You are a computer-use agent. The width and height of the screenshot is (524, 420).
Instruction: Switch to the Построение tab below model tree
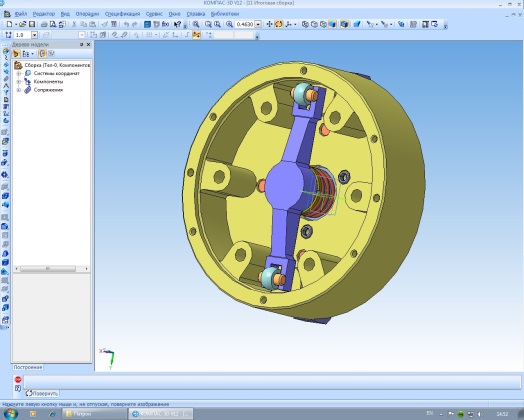point(28,367)
